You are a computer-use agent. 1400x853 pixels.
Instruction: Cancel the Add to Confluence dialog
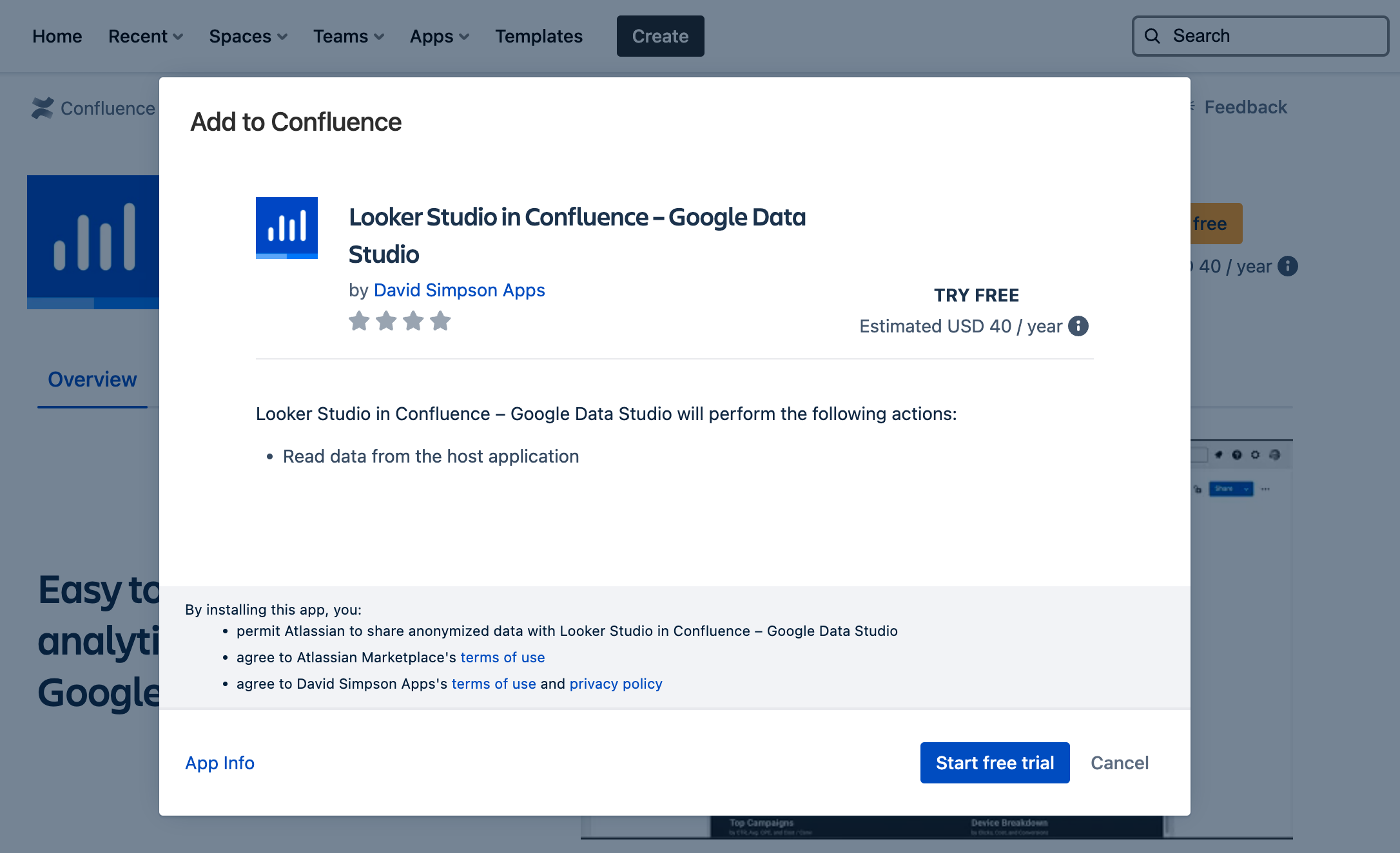tap(1119, 763)
